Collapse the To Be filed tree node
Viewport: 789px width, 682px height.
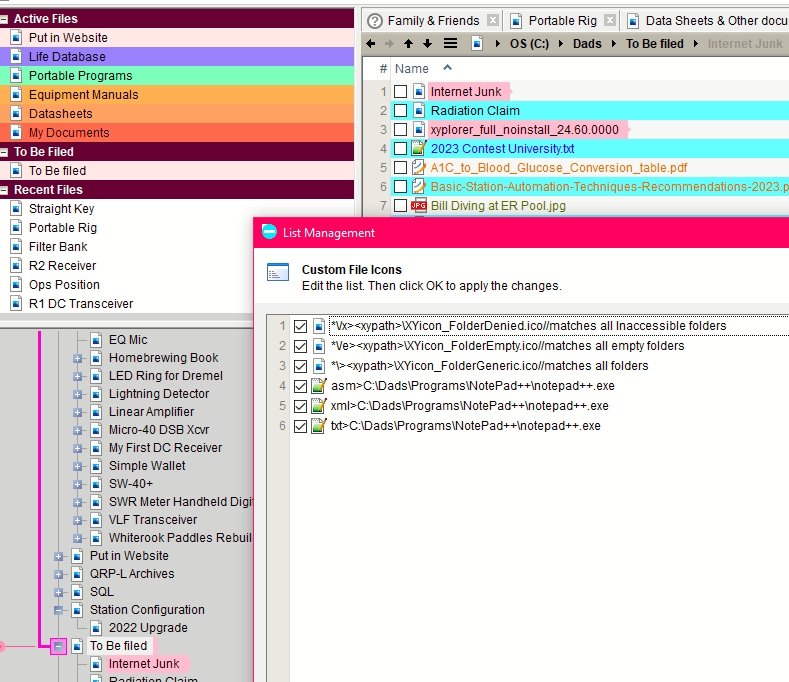[x=58, y=646]
